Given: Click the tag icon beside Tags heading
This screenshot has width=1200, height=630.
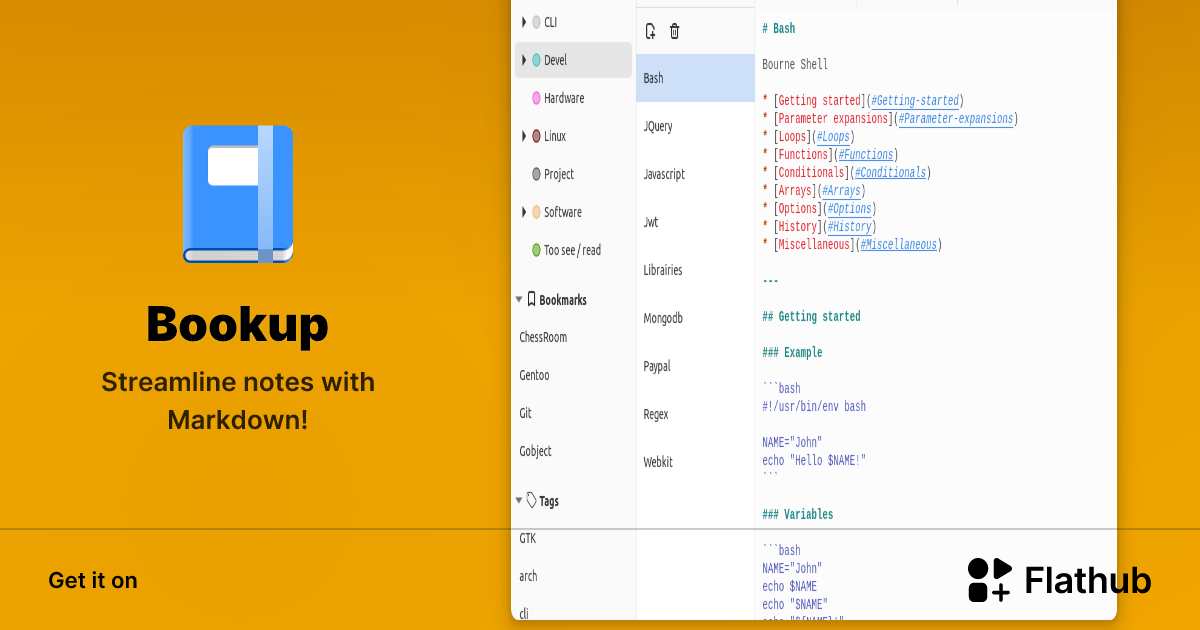Looking at the screenshot, I should click(x=531, y=500).
